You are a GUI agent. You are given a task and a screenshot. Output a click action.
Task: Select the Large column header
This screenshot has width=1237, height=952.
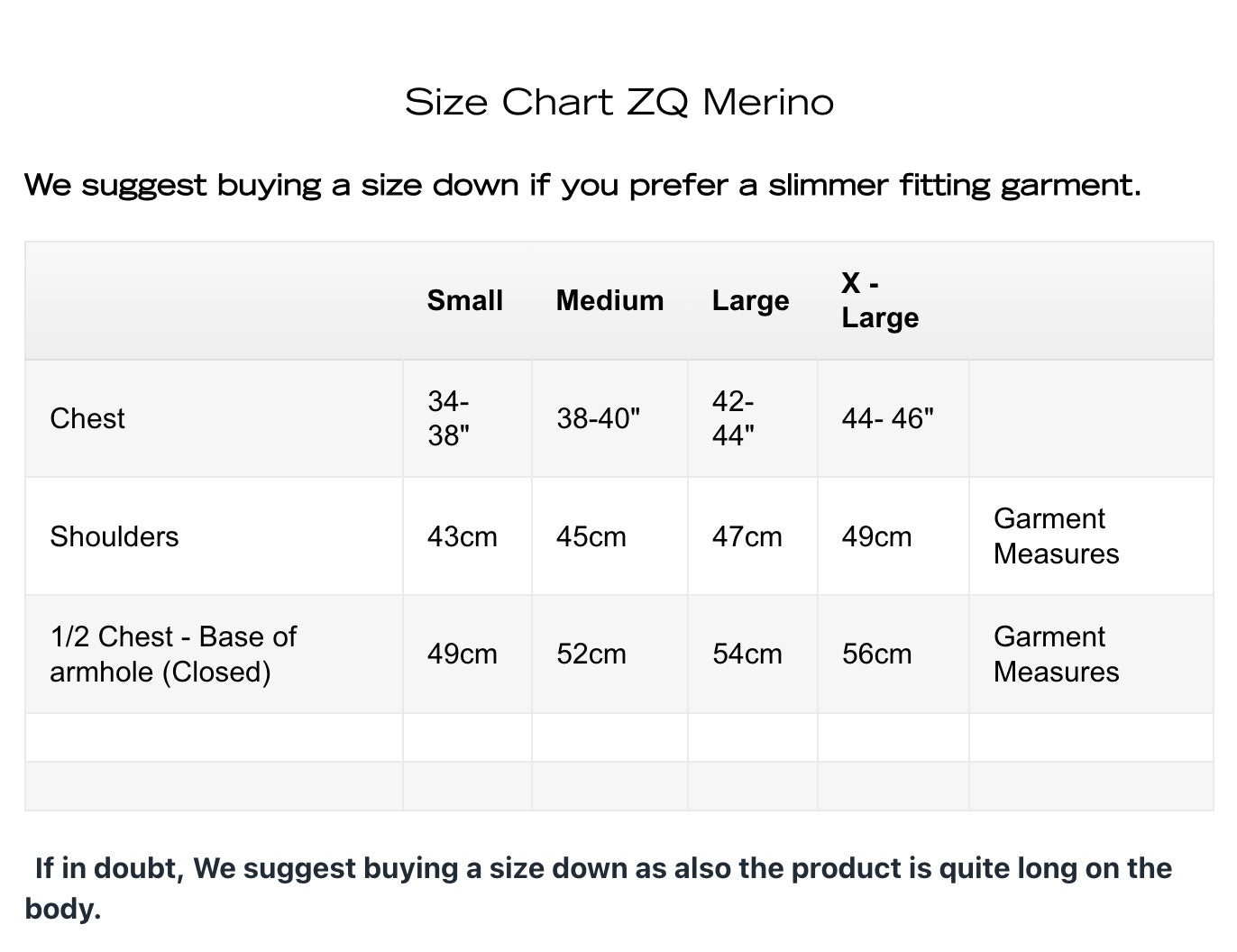pos(750,300)
